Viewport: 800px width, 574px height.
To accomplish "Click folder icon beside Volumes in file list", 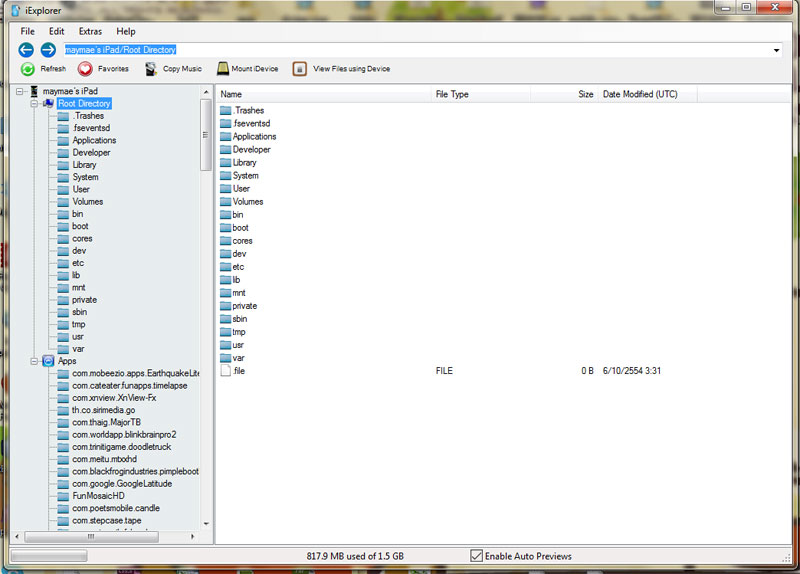I will pyautogui.click(x=226, y=202).
